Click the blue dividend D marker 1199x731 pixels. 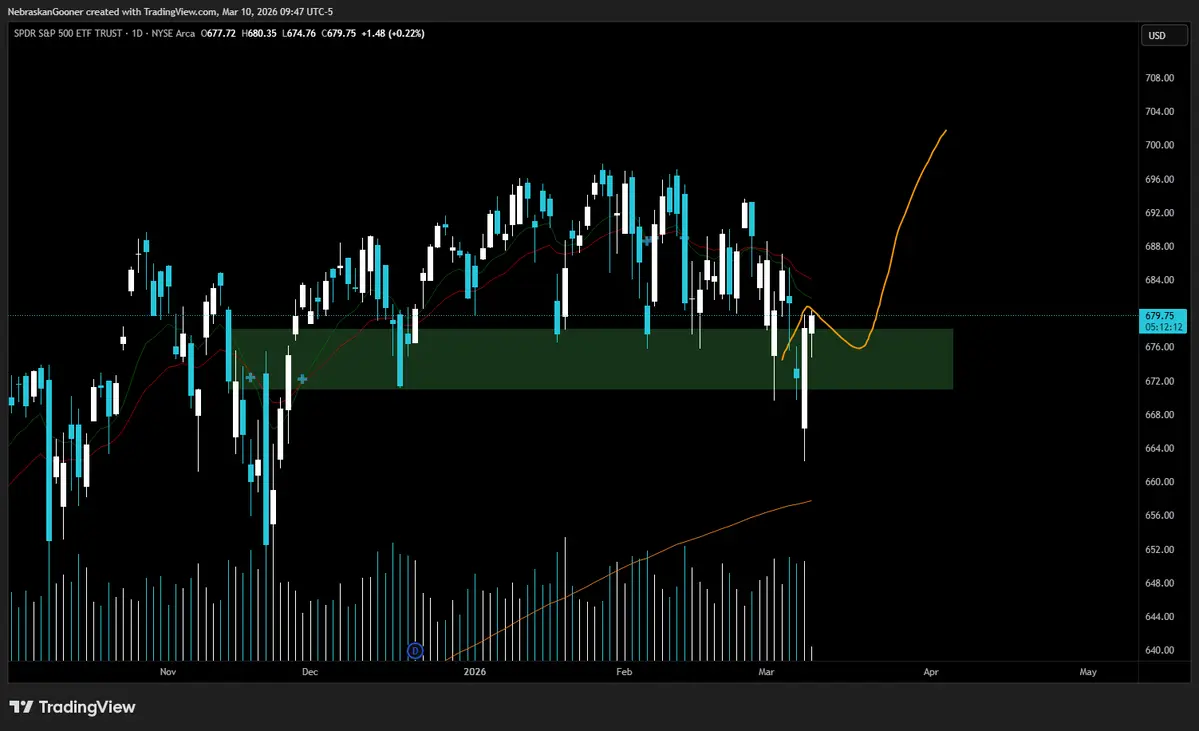414,651
